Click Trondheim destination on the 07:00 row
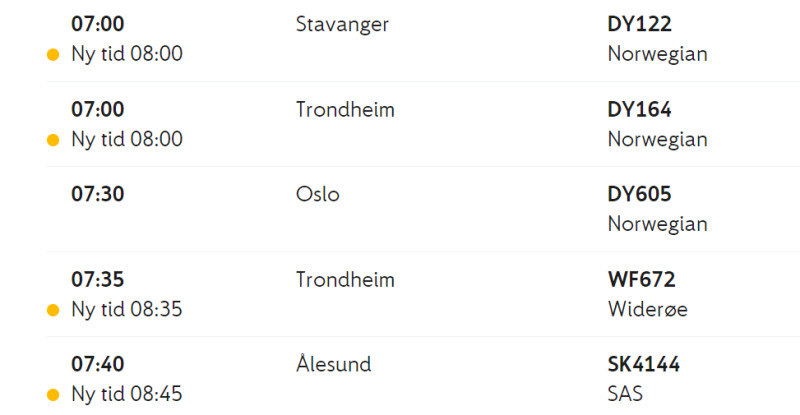 pos(345,109)
